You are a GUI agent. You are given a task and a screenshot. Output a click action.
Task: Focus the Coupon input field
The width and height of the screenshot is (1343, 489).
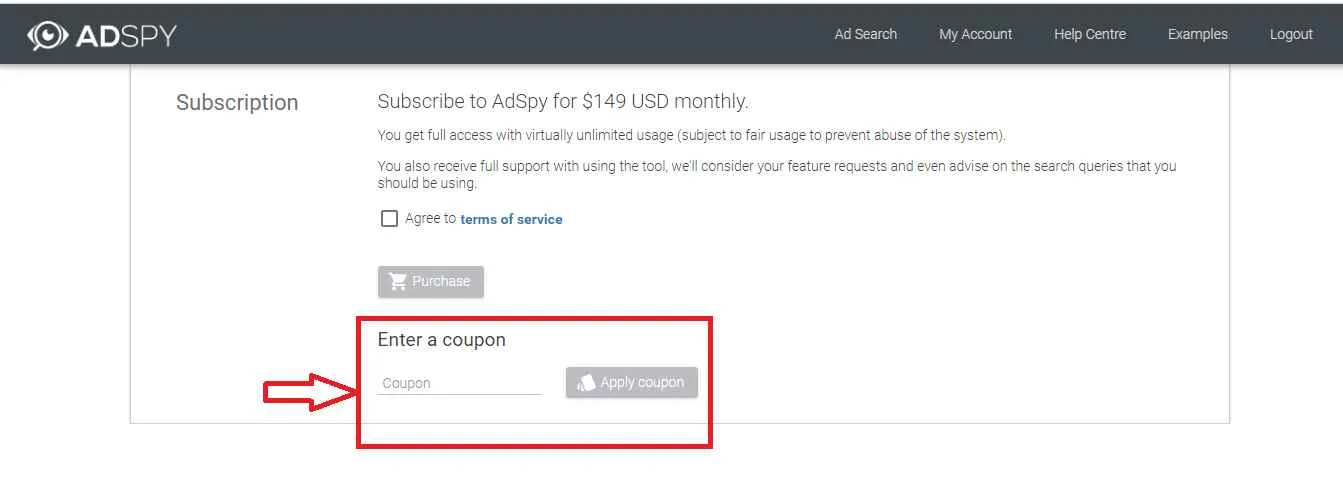coord(459,383)
